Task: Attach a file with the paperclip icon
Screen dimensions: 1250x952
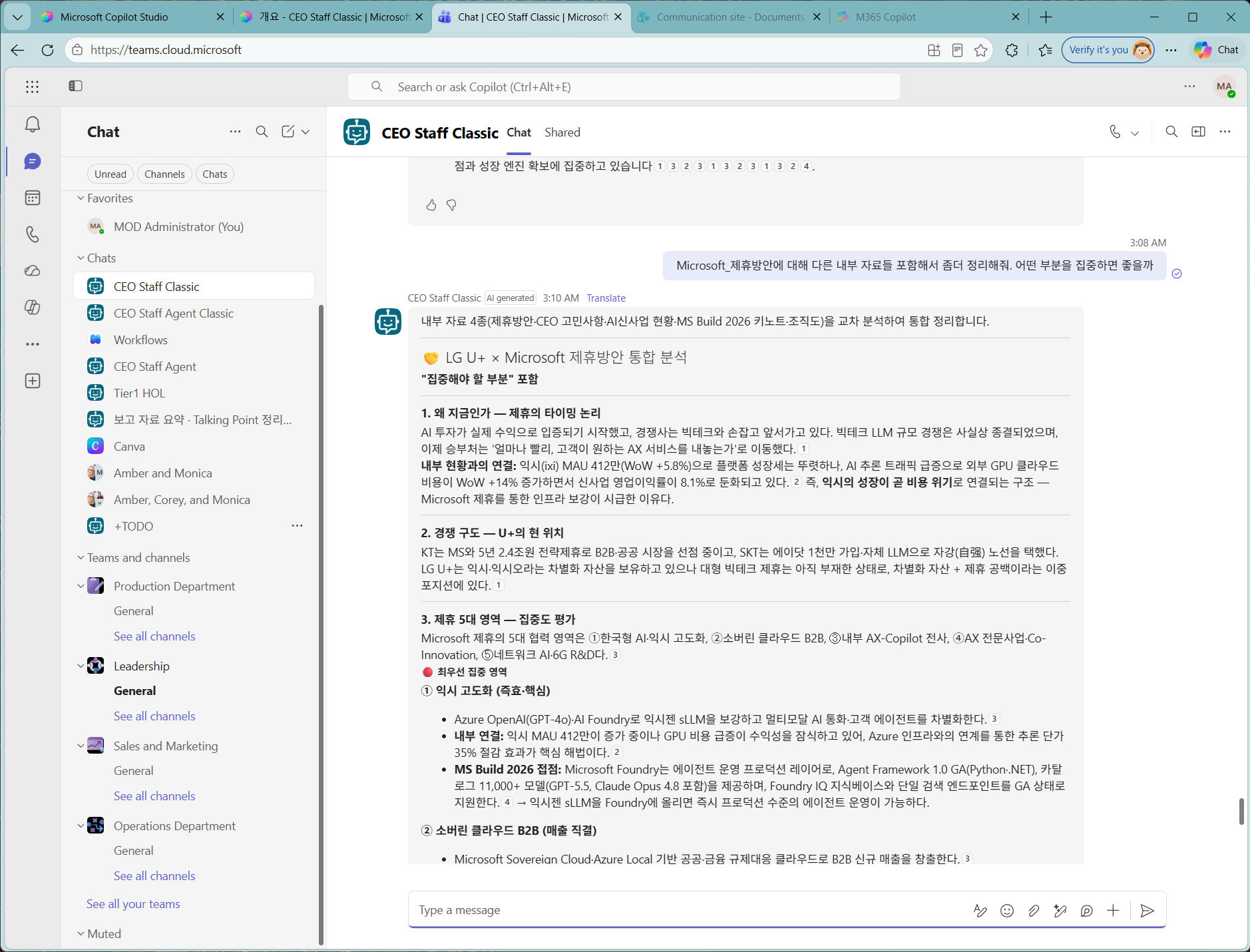Action: [x=1034, y=911]
